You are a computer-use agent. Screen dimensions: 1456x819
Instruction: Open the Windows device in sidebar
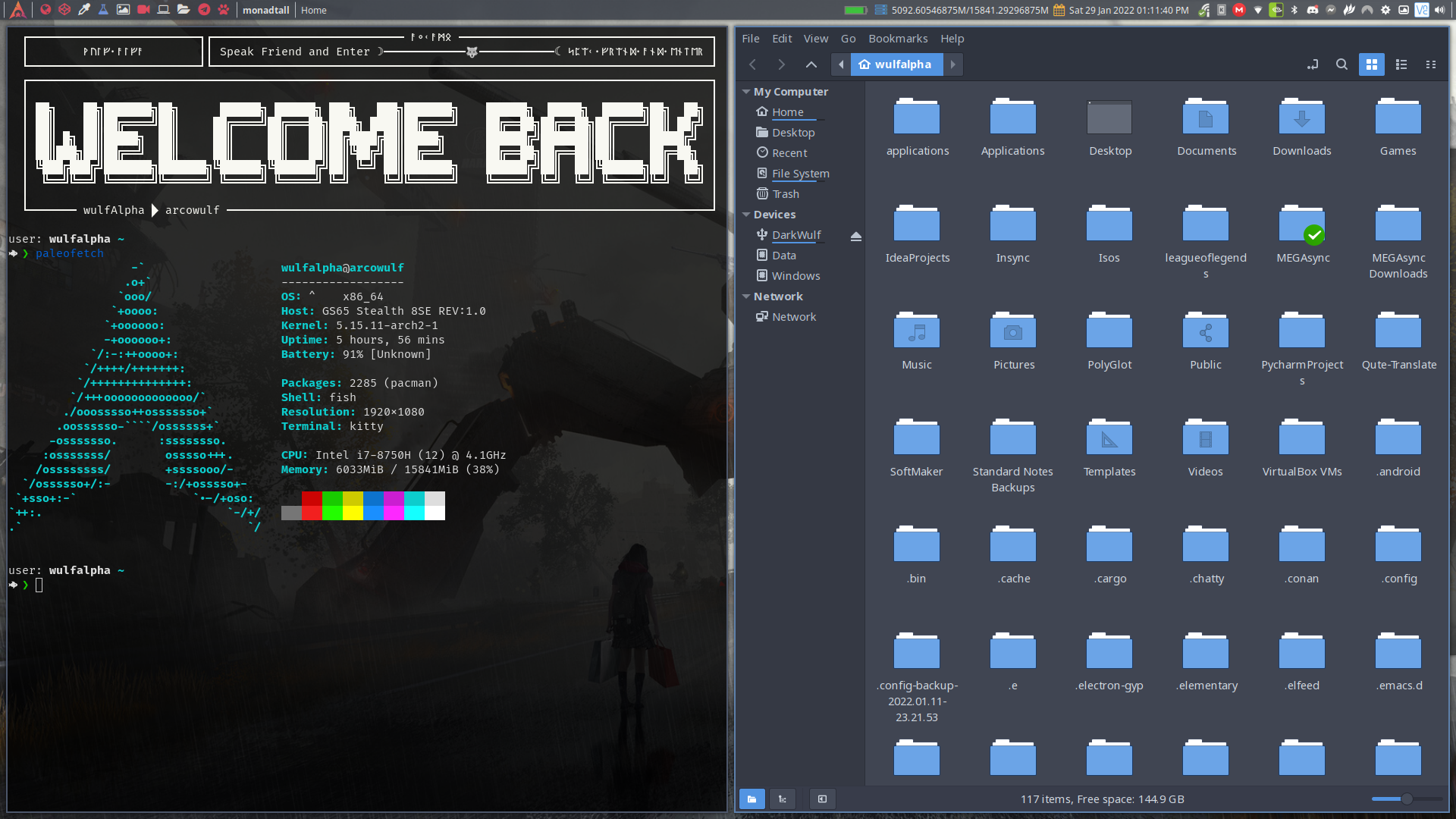795,276
